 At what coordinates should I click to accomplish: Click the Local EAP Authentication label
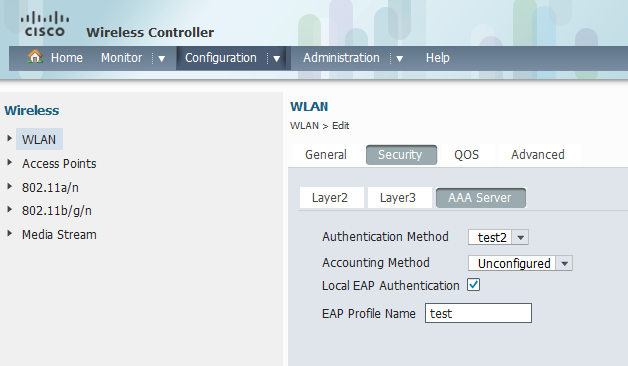390,286
